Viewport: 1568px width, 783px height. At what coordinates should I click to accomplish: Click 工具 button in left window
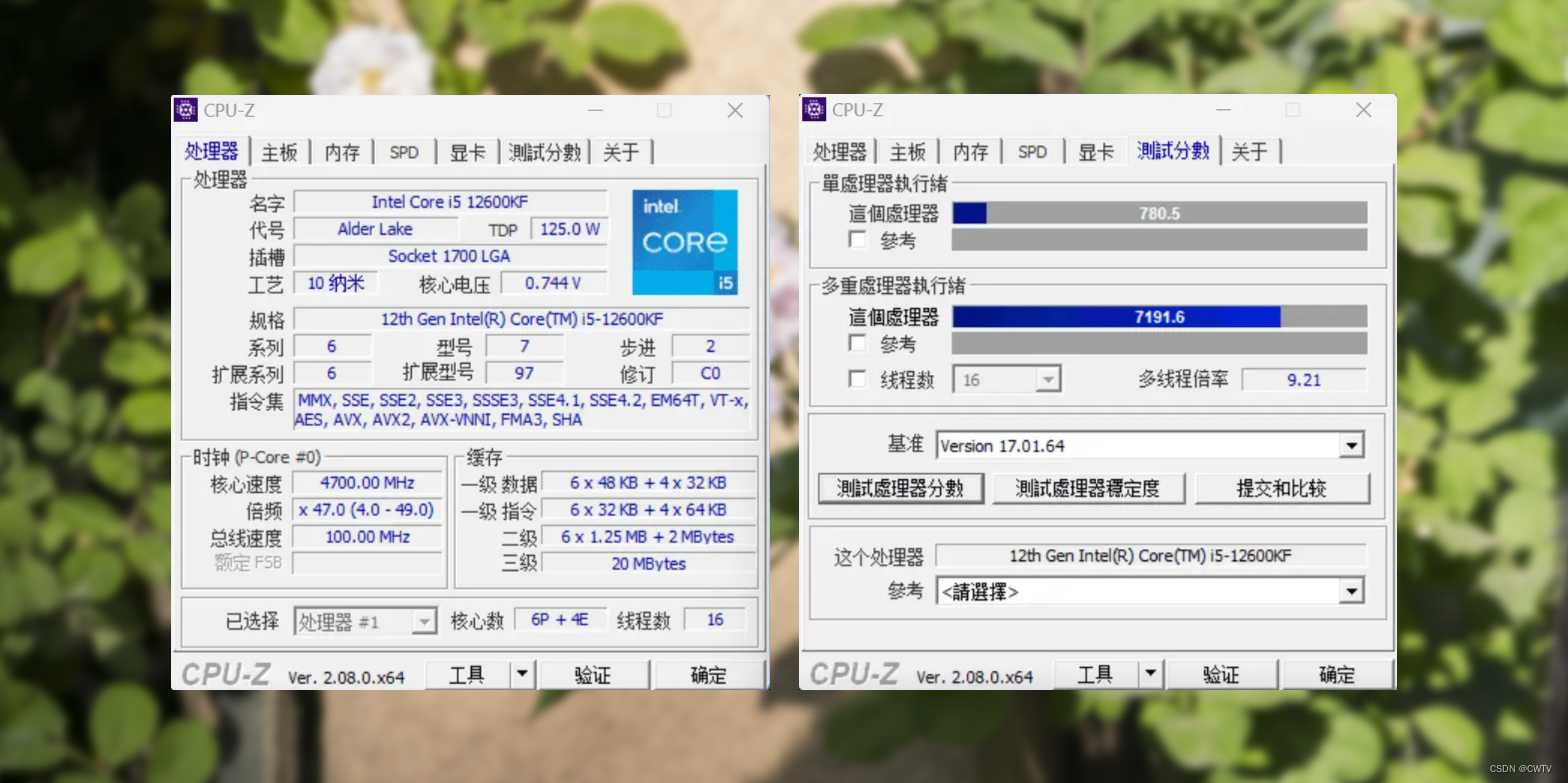click(467, 675)
